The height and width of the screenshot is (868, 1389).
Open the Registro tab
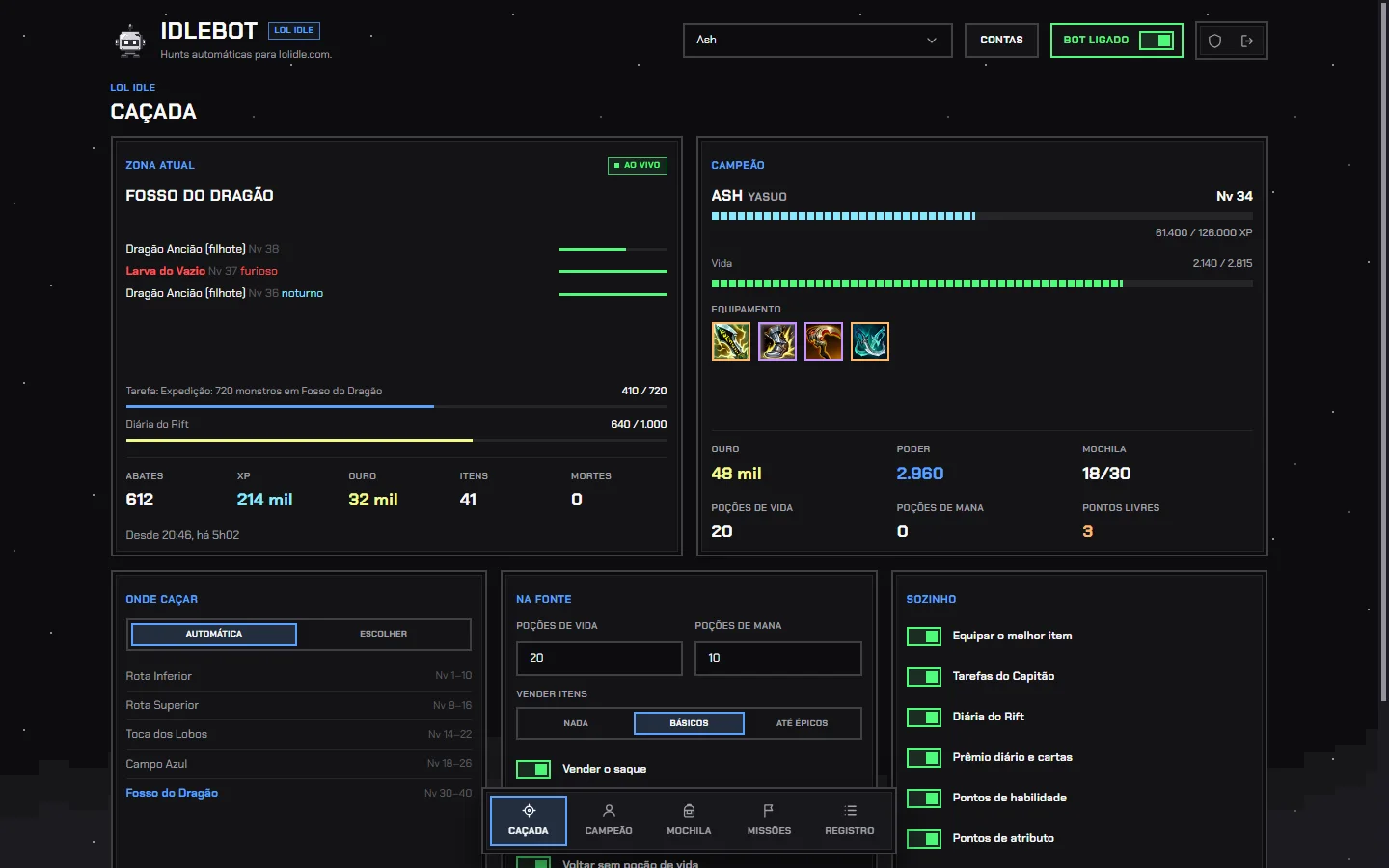pos(850,820)
